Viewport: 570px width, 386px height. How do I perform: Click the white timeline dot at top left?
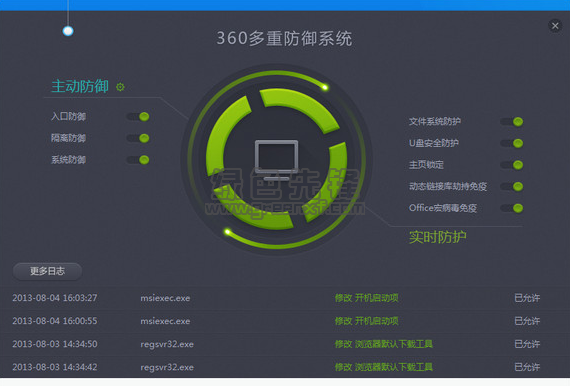point(68,31)
